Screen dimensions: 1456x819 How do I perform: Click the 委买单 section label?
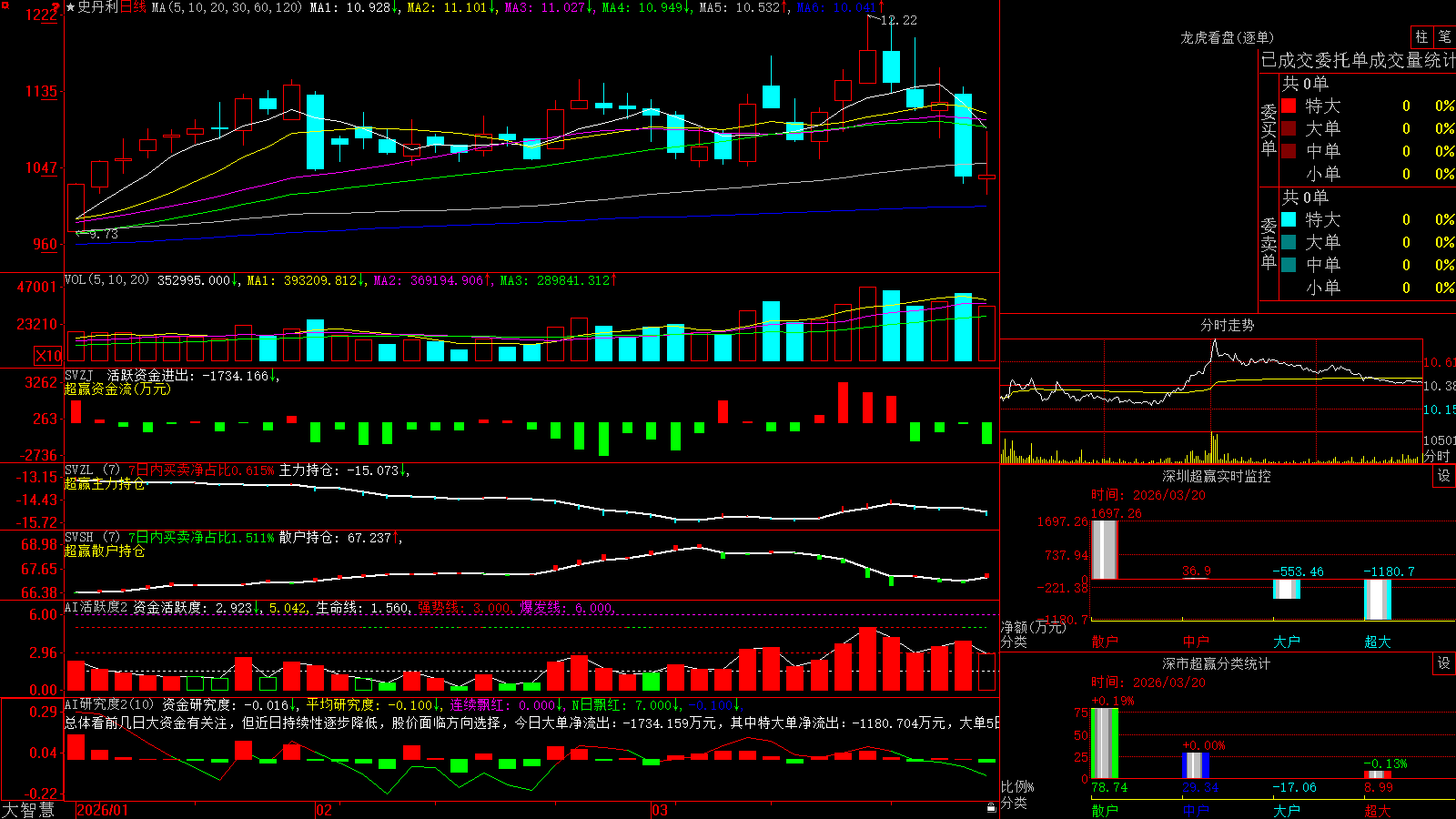tap(1269, 129)
